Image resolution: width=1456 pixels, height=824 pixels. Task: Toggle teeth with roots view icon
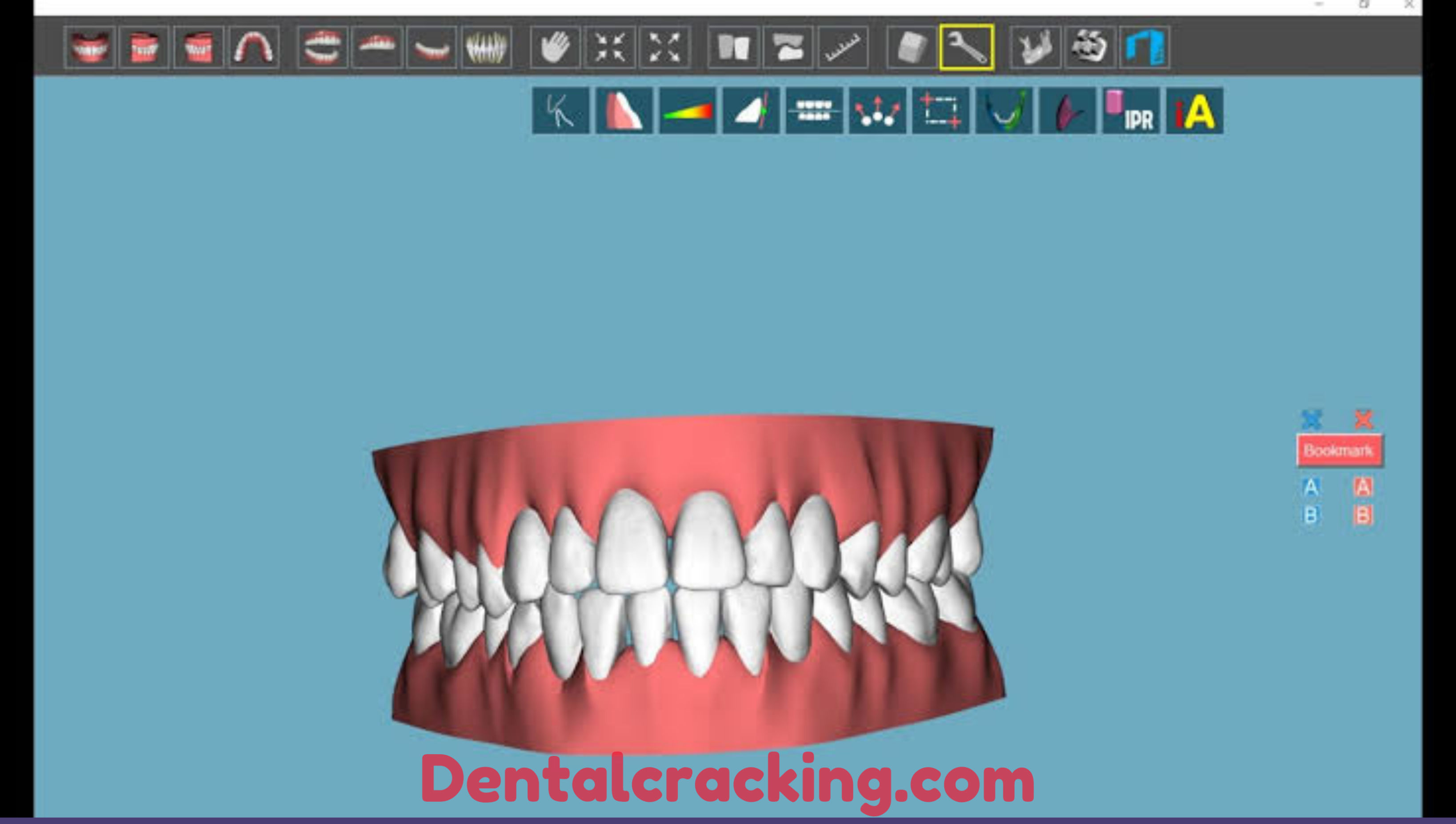[x=486, y=48]
